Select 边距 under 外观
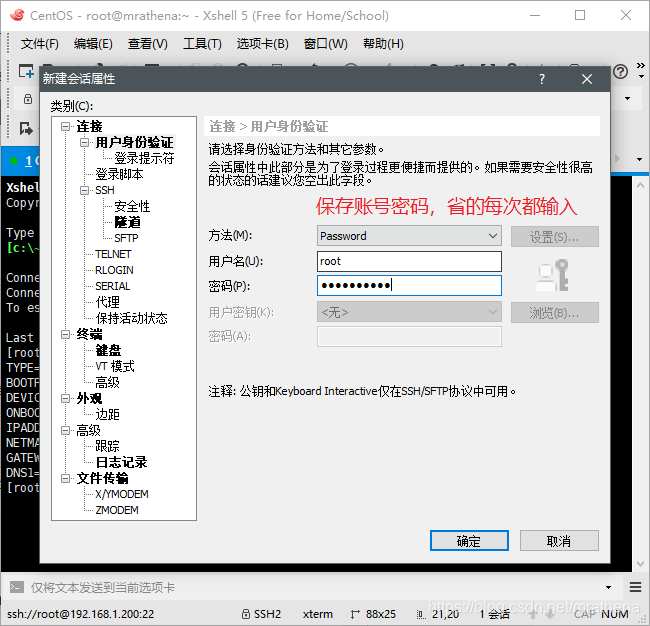Screen dimensions: 650x626 (107, 414)
